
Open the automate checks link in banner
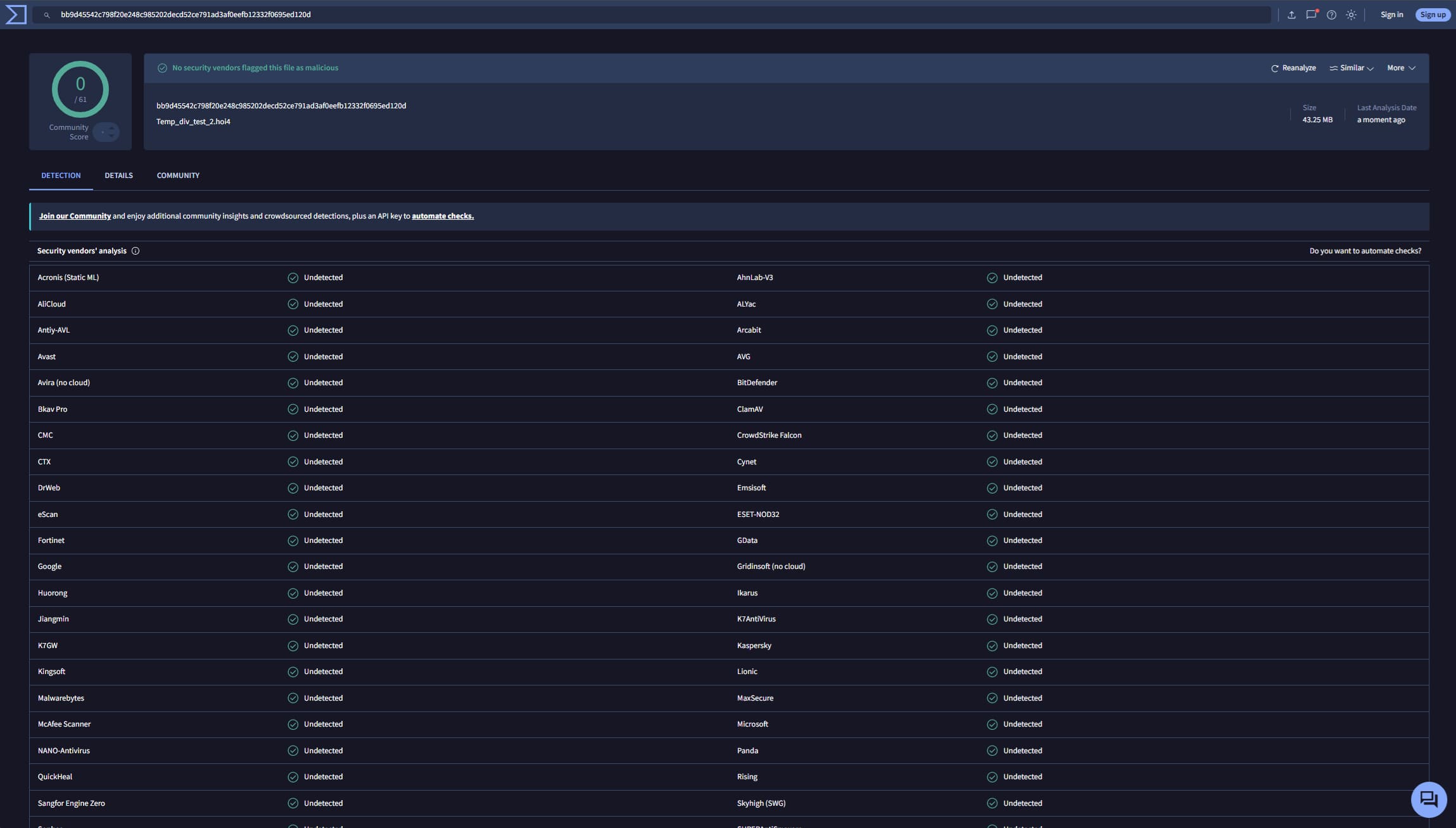pyautogui.click(x=443, y=216)
